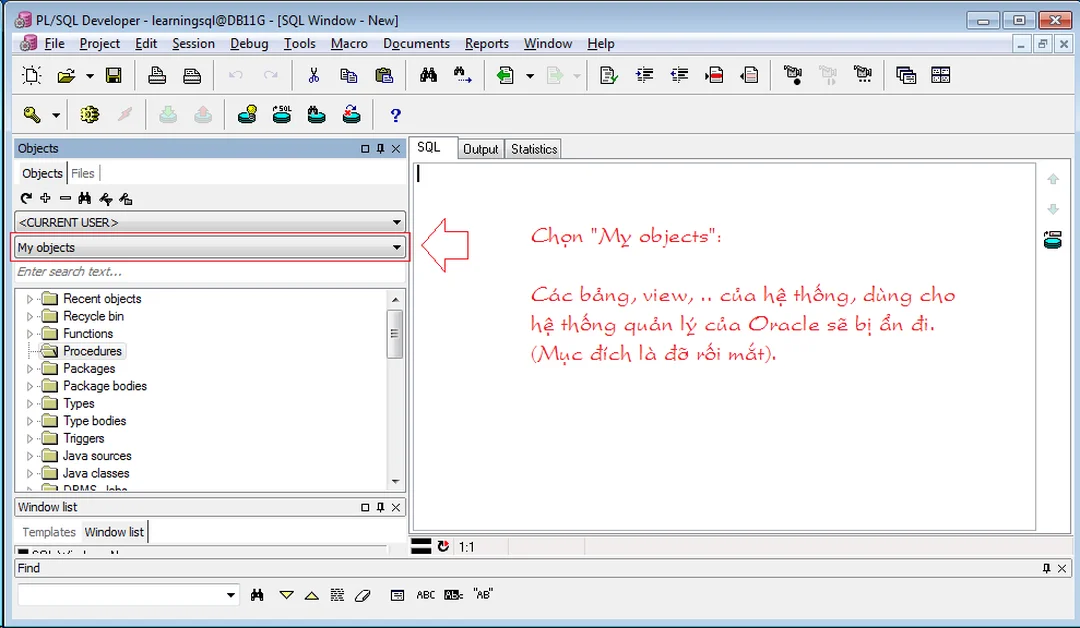Click the scroll down arrow in object tree
The height and width of the screenshot is (628, 1080).
(395, 481)
